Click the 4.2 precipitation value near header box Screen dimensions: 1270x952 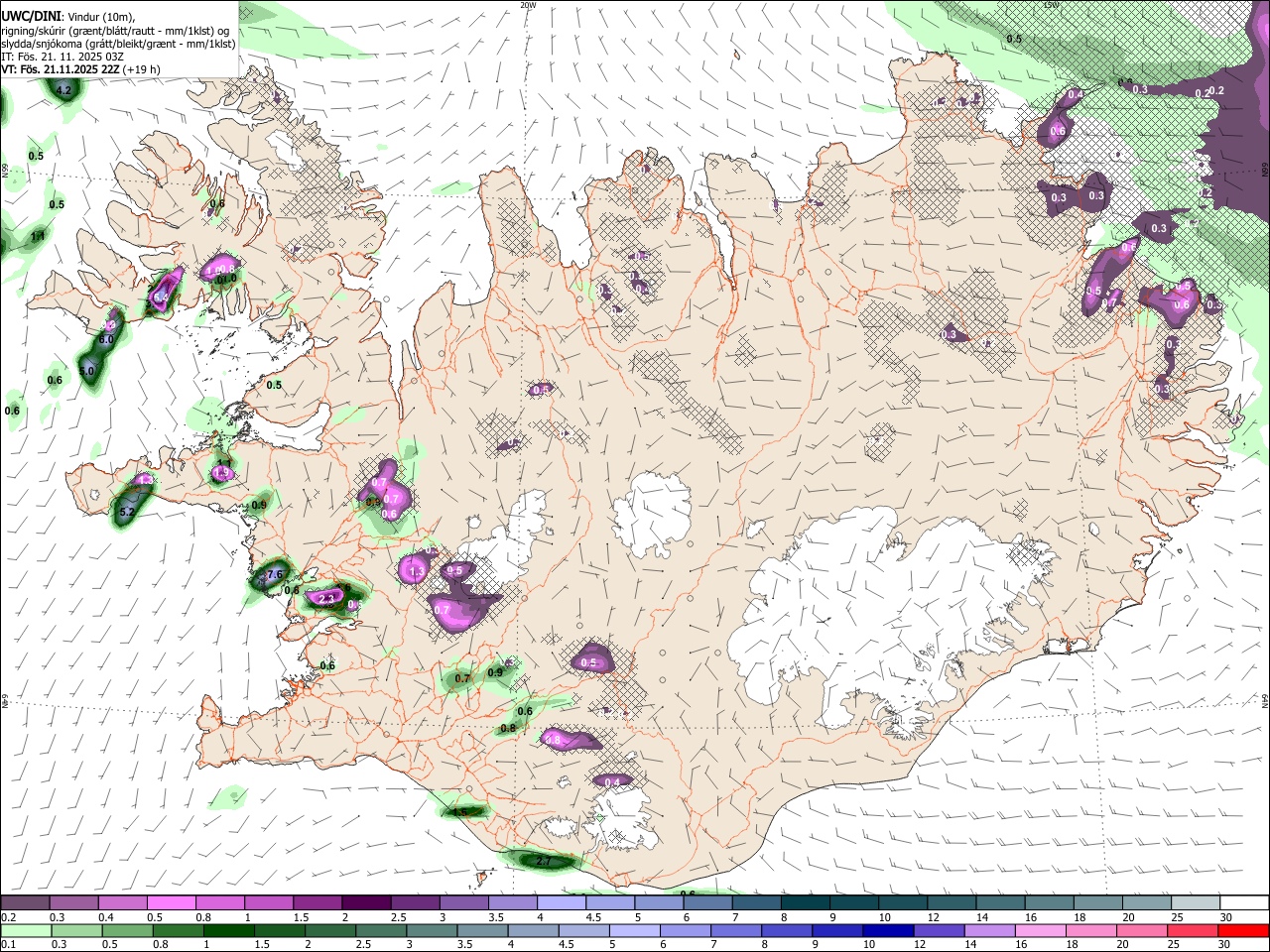tap(63, 90)
